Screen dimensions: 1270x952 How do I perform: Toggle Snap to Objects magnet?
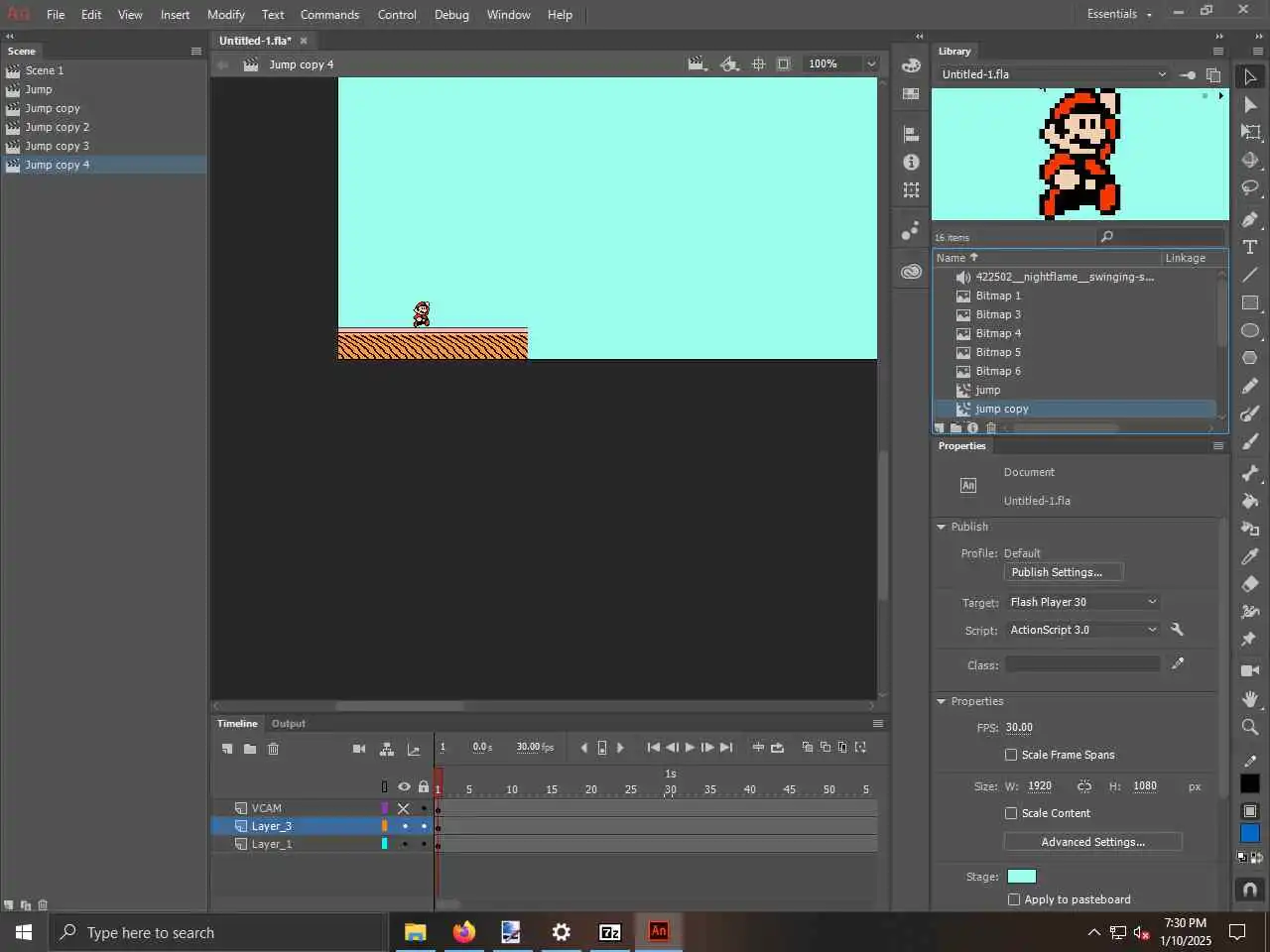(1250, 890)
